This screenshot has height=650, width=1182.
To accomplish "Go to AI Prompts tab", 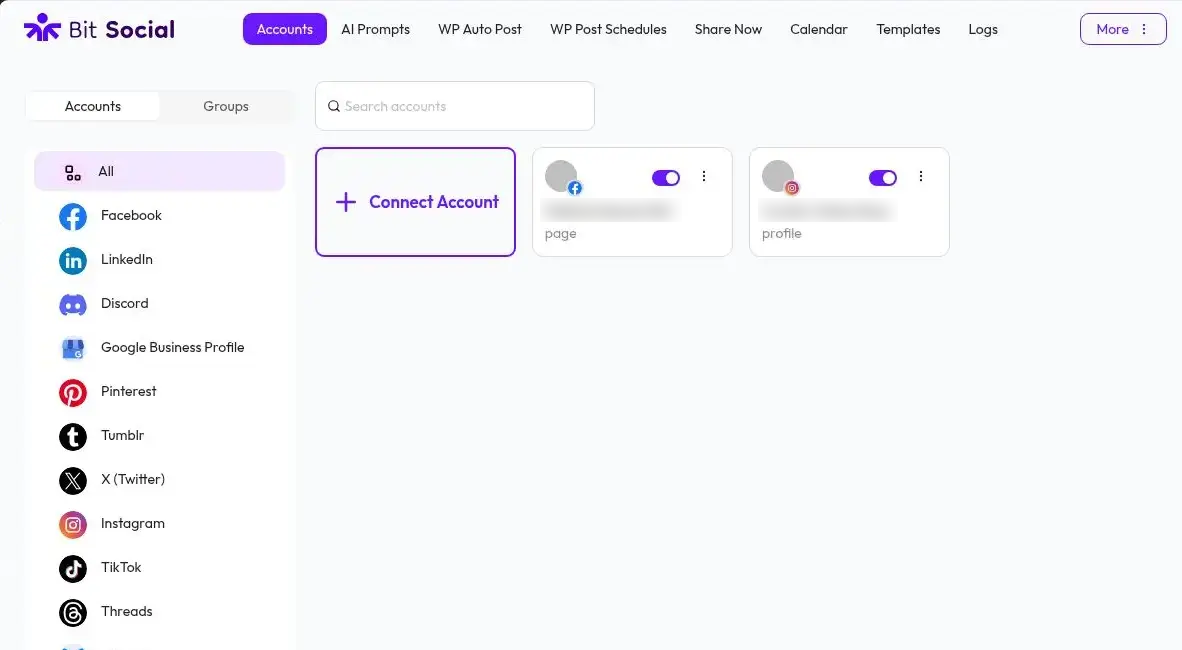I will click(375, 29).
